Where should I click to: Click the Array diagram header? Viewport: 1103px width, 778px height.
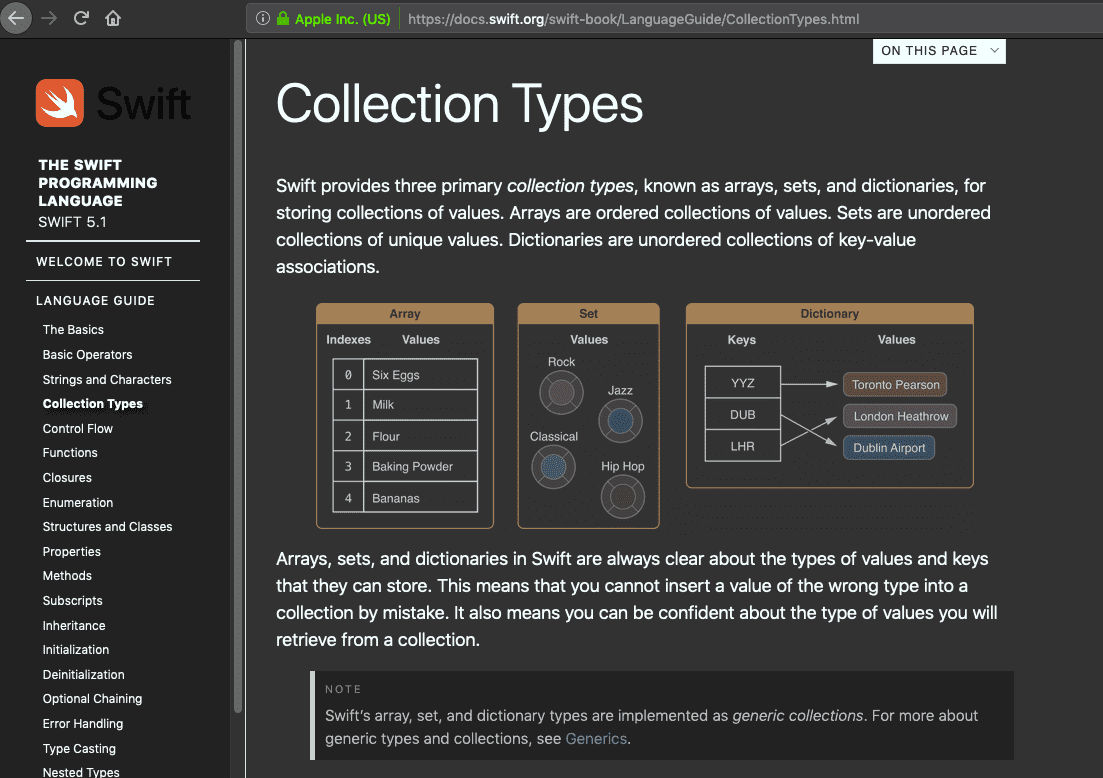pos(405,314)
